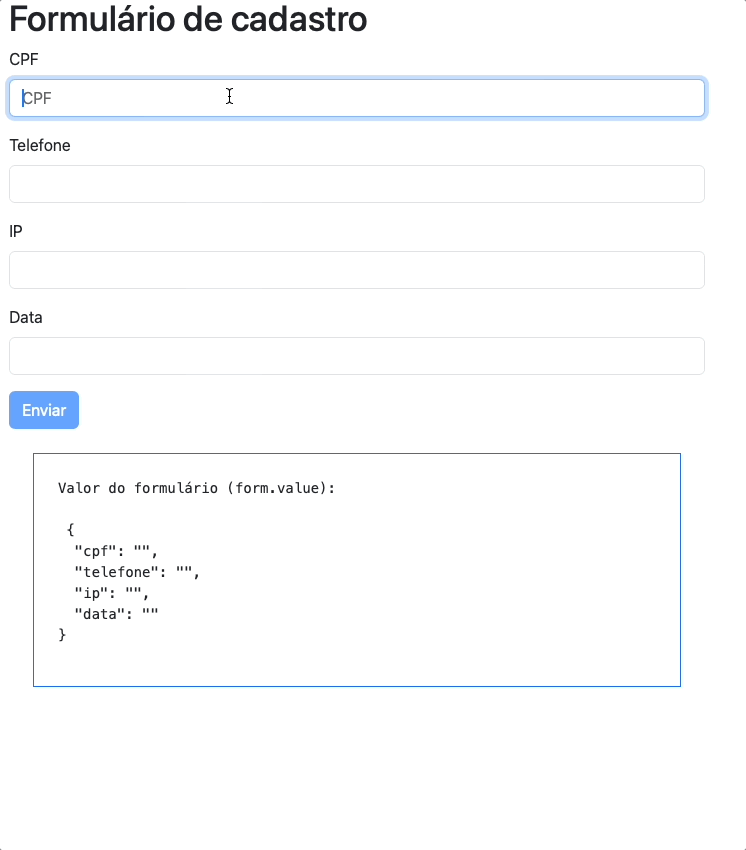This screenshot has width=746, height=850.
Task: Click the IP field label
Action: point(16,231)
